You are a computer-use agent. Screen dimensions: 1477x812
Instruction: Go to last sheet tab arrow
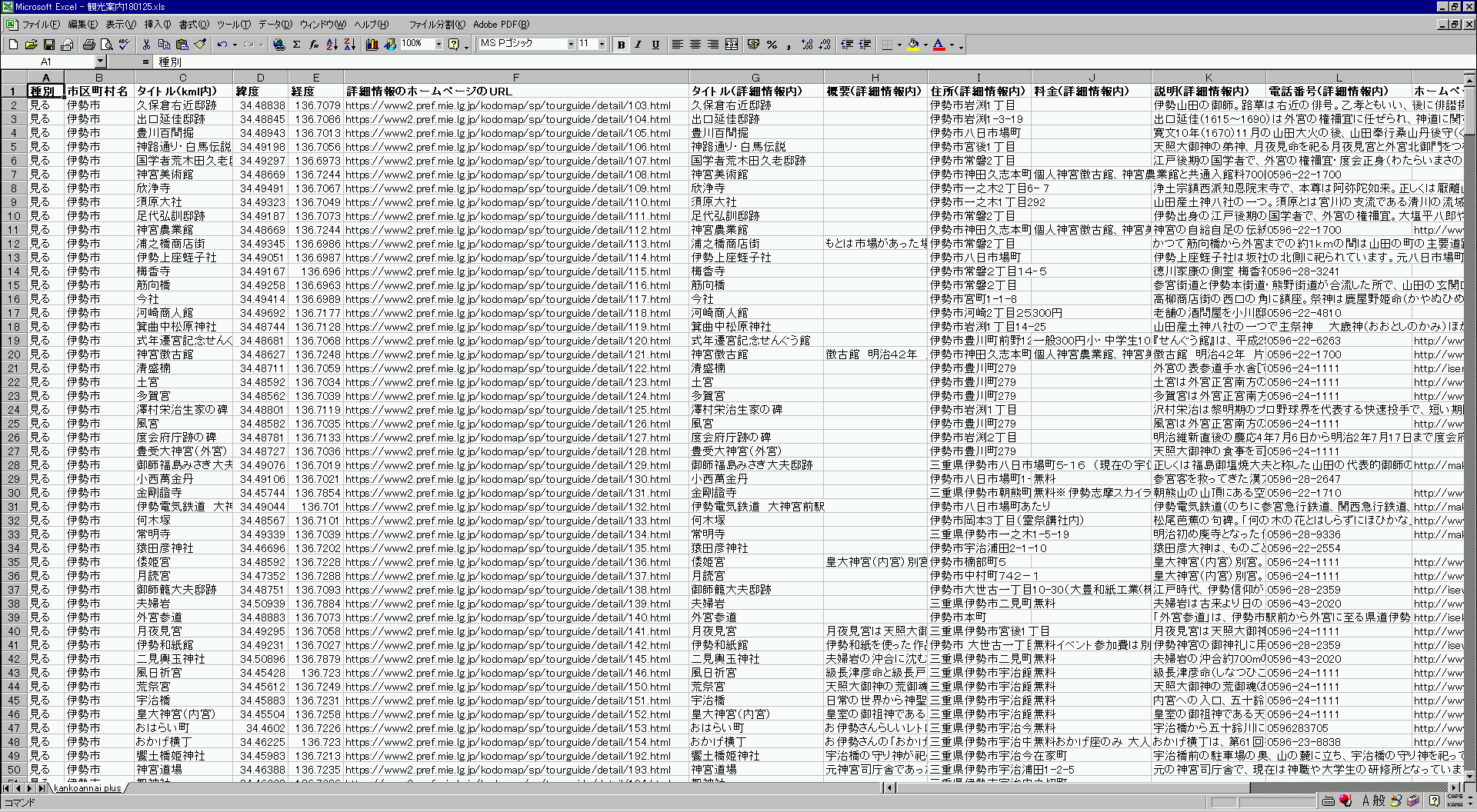tap(42, 788)
